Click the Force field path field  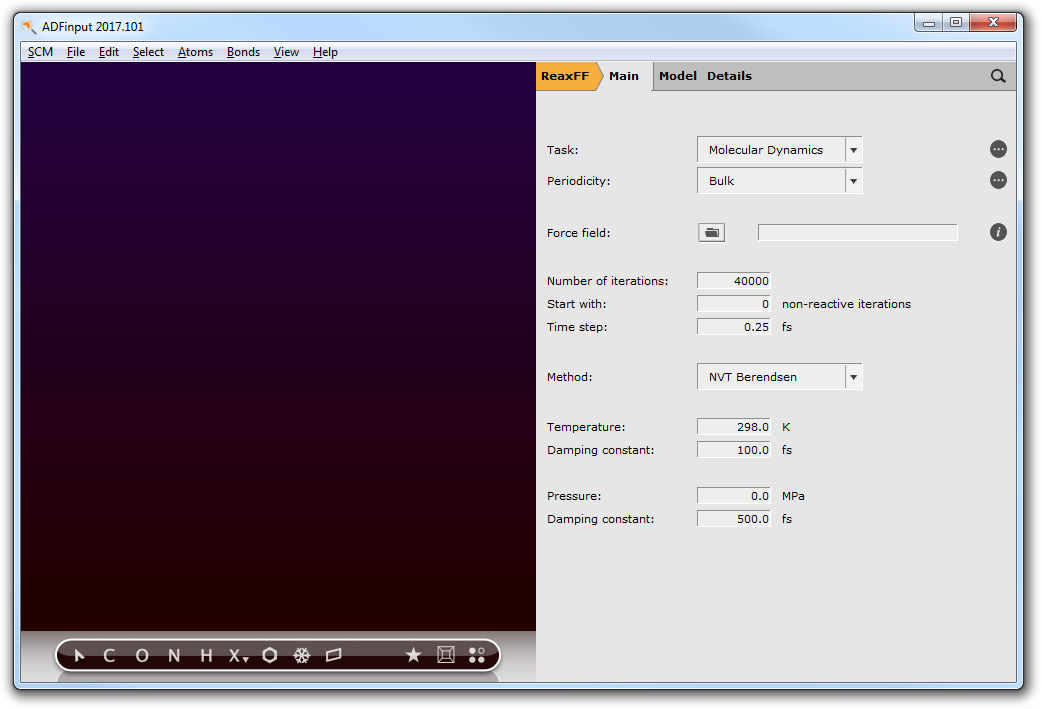857,233
